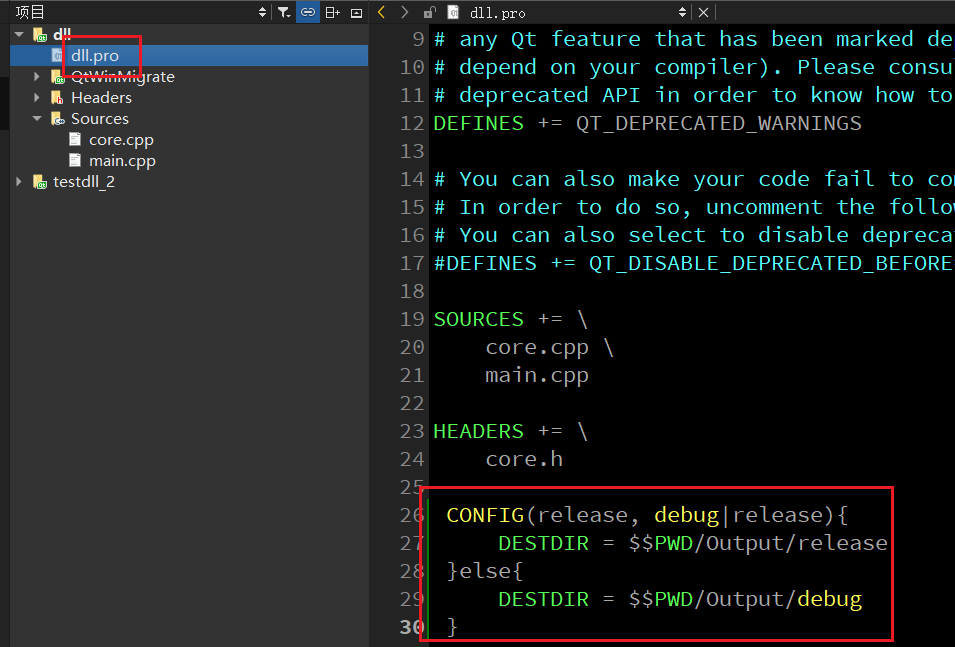Click the dll.pro file name in editor toolbar
This screenshot has height=647, width=955.
click(498, 13)
